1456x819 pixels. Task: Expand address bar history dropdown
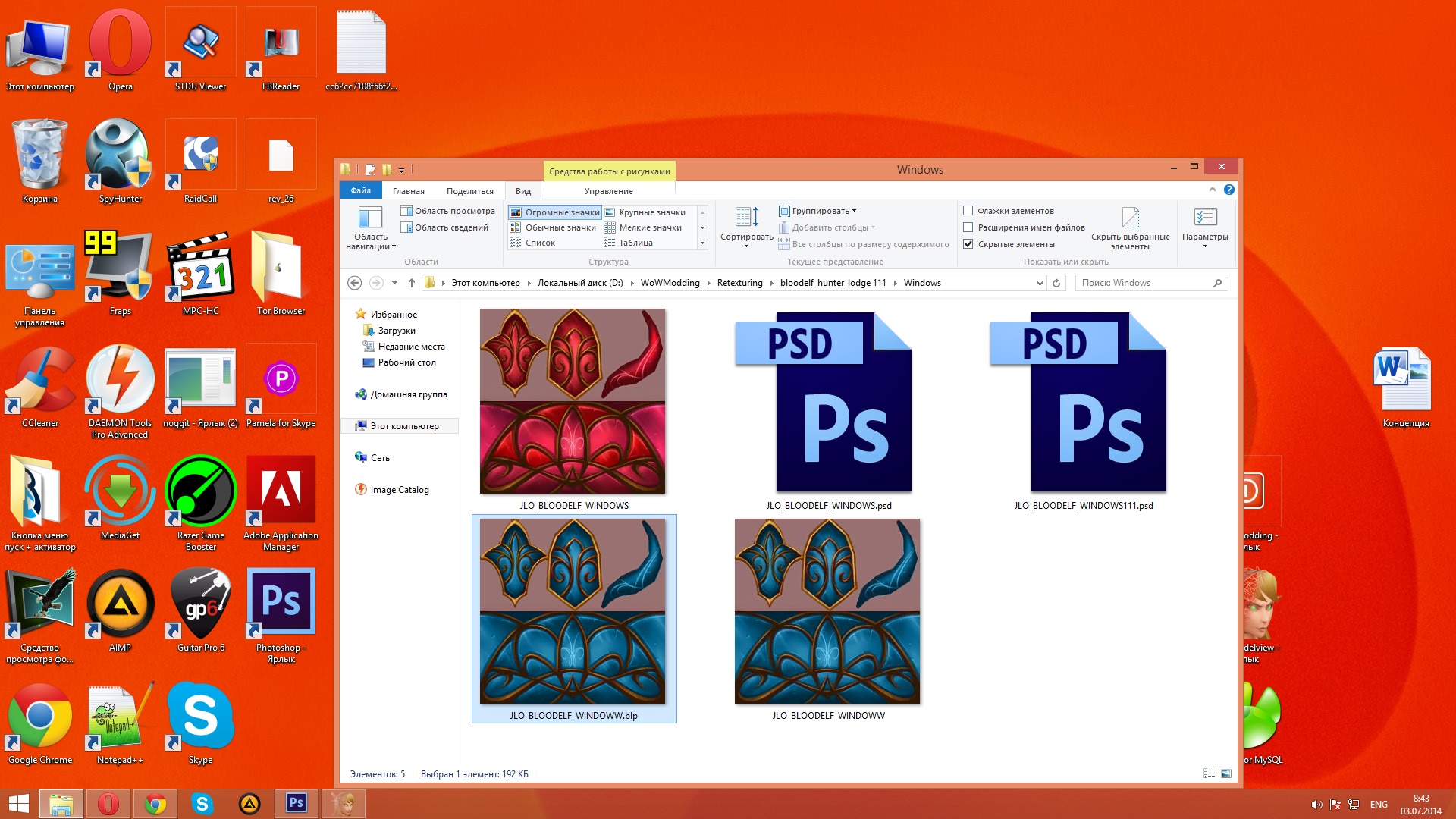click(1039, 283)
